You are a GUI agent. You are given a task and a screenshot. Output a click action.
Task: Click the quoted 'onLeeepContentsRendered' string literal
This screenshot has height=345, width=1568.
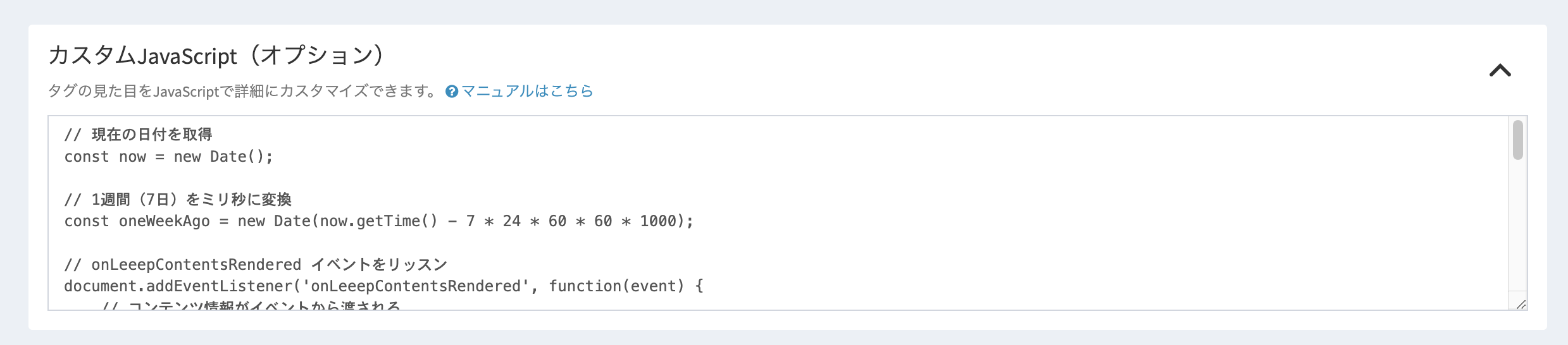point(415,286)
